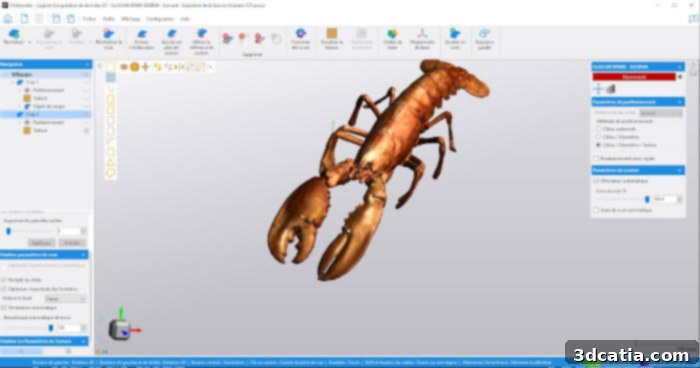Select the polygon tool at bottom of vertical toolbar

pyautogui.click(x=111, y=173)
